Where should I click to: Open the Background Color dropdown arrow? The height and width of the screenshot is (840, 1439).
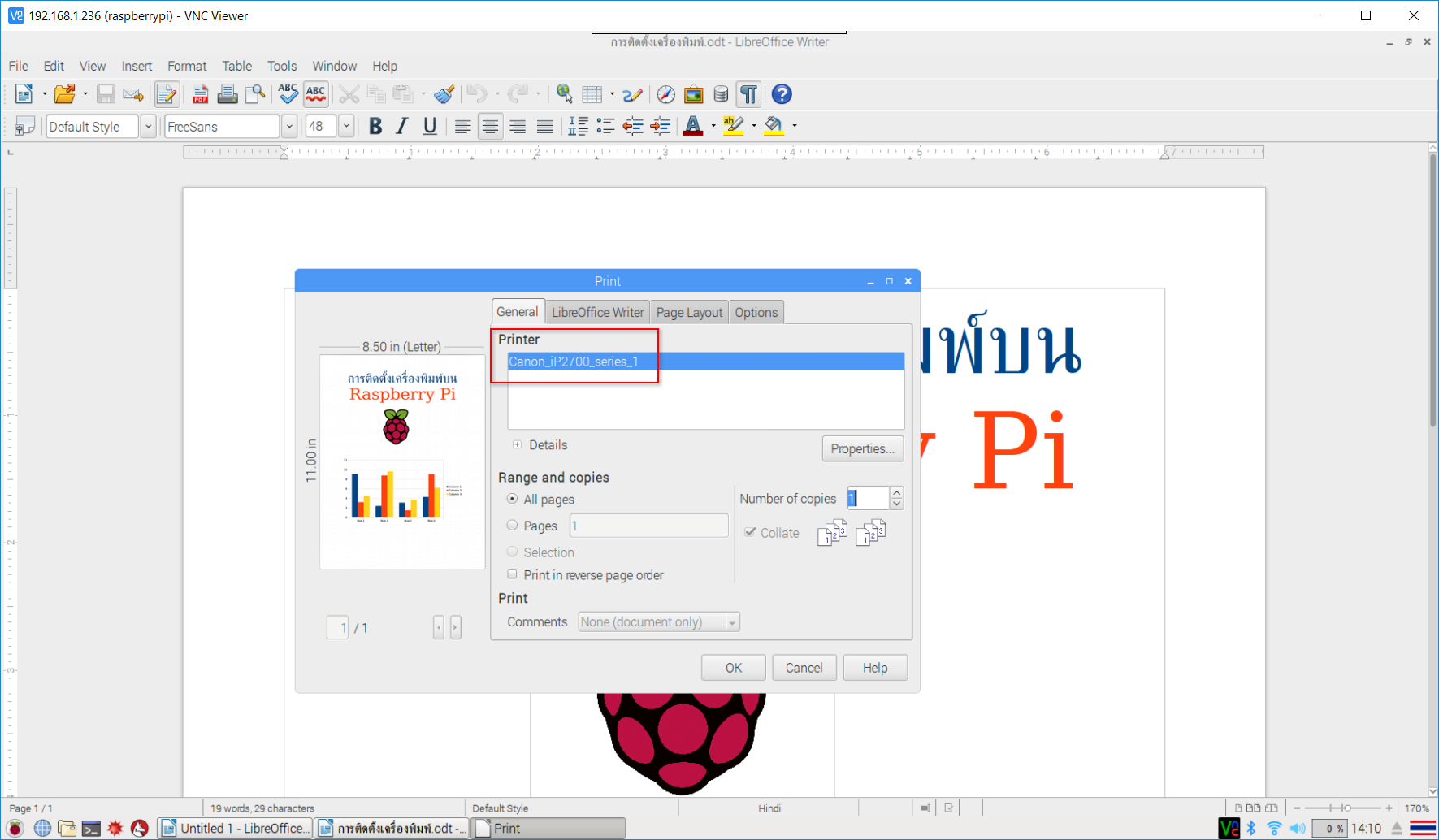coord(795,126)
